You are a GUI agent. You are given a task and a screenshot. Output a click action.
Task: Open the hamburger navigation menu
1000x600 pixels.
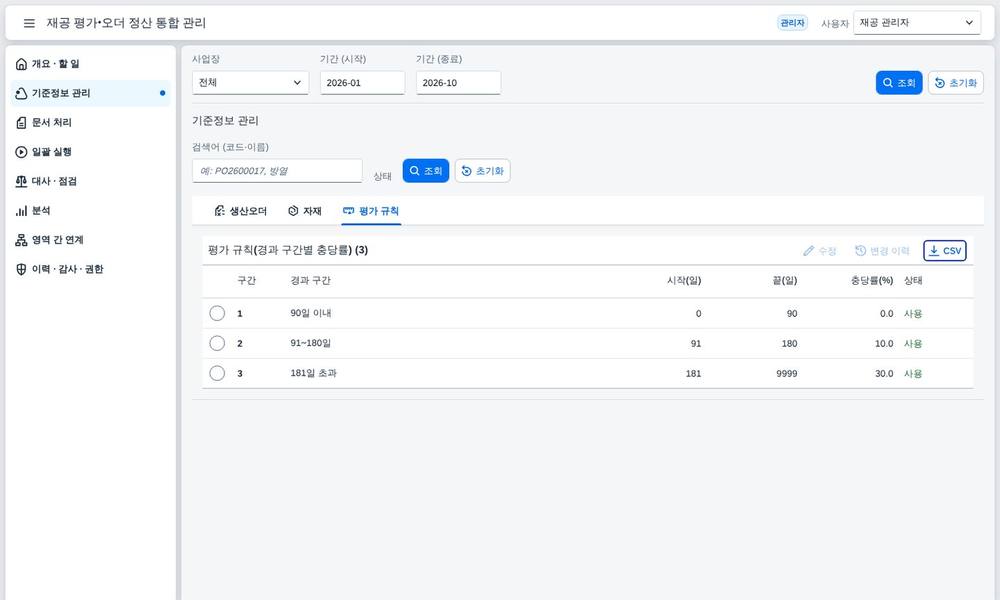[29, 23]
